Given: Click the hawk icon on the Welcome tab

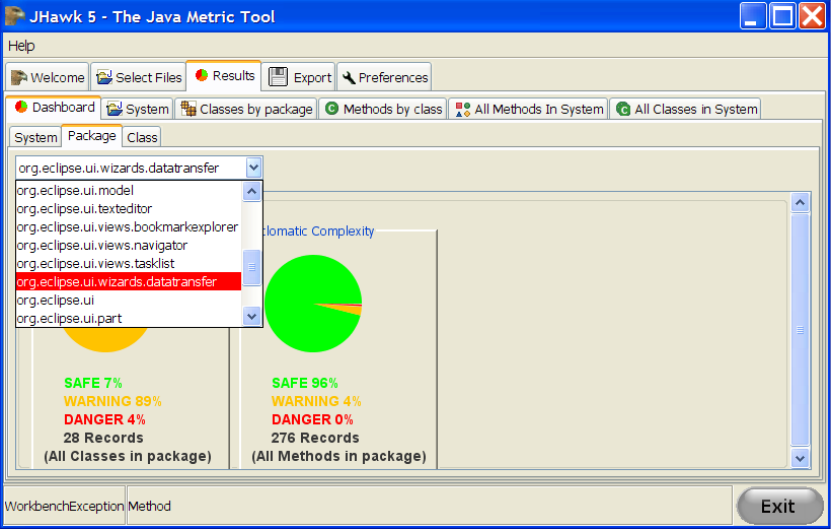Looking at the screenshot, I should click(19, 77).
